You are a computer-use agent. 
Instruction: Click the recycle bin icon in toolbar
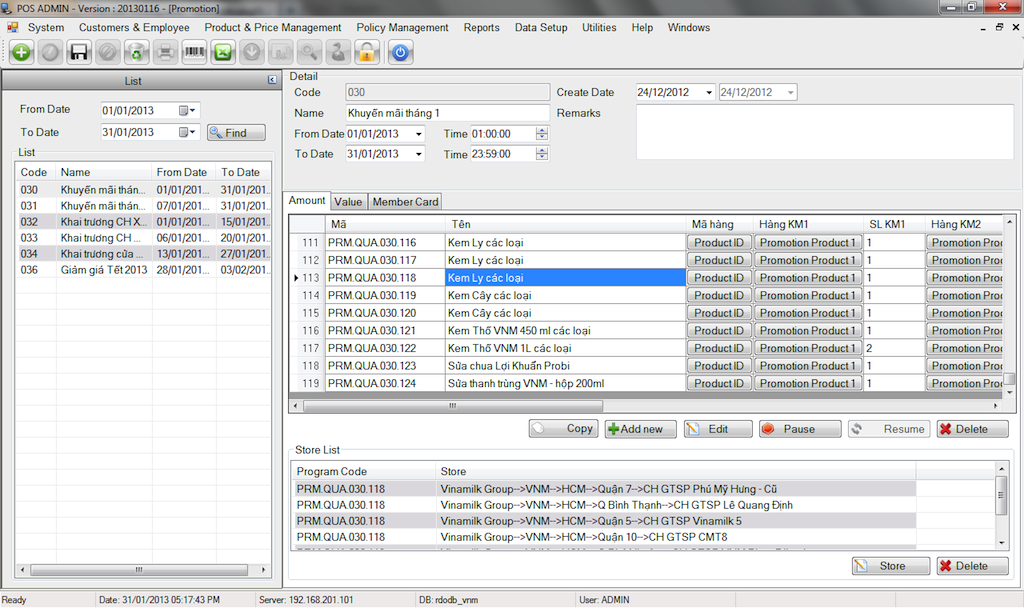(136, 52)
